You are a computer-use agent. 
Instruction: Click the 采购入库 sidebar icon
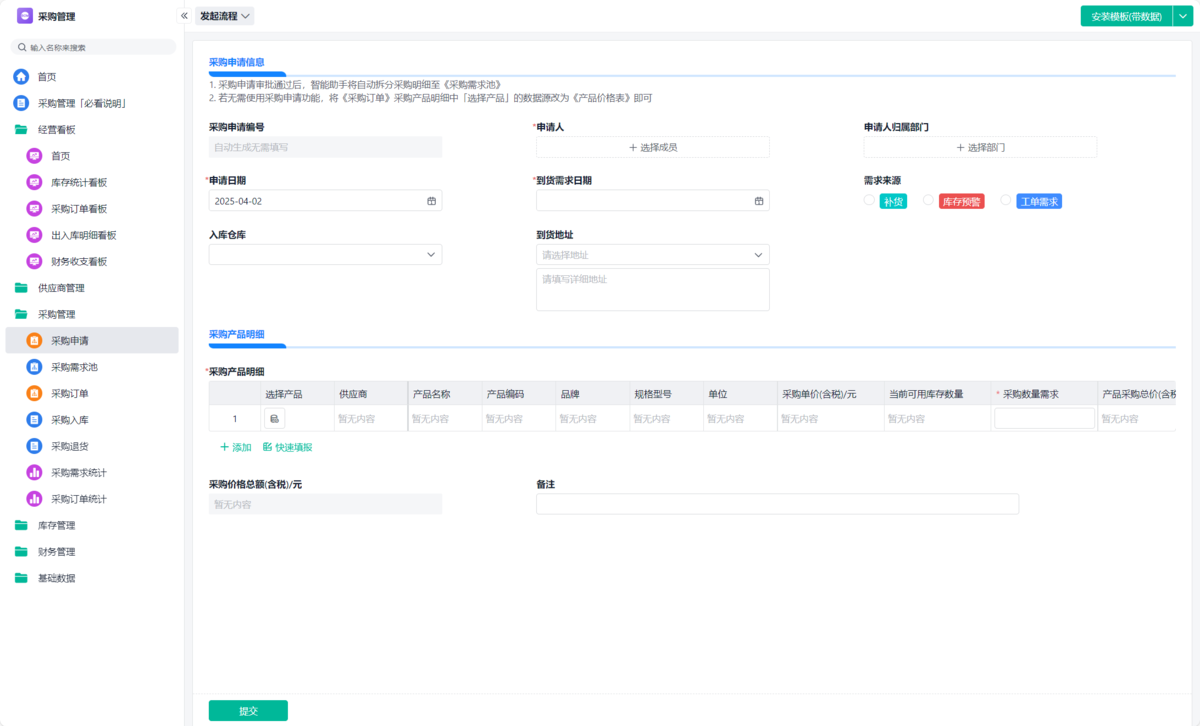click(34, 420)
